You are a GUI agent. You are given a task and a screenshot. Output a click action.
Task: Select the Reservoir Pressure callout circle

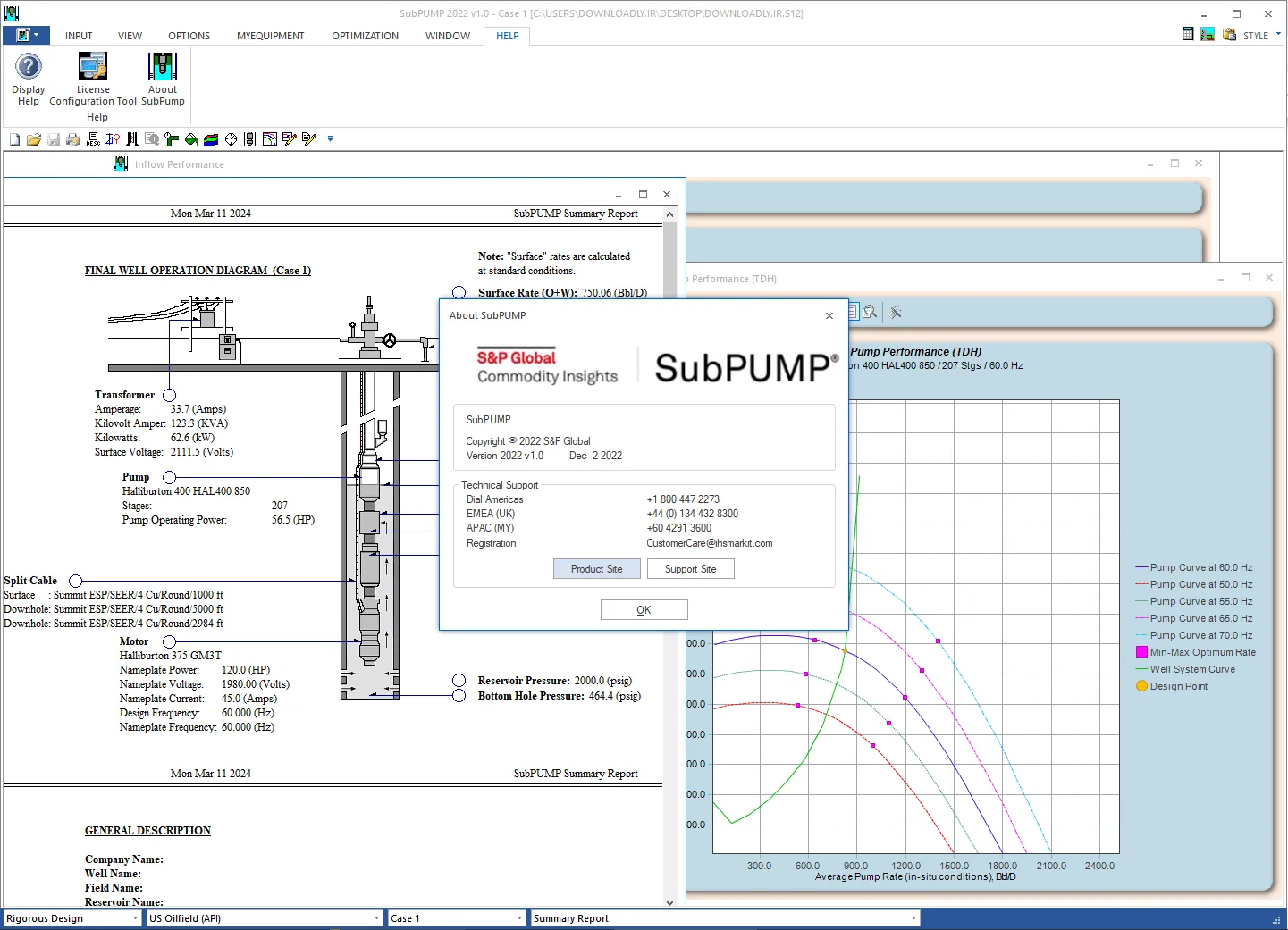[x=459, y=681]
